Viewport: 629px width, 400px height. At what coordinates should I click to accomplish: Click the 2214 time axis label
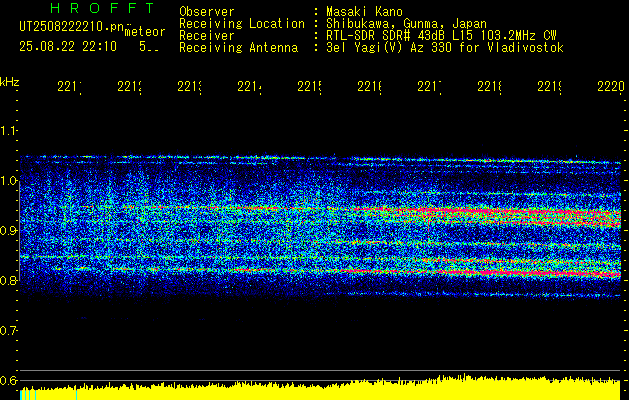point(250,86)
